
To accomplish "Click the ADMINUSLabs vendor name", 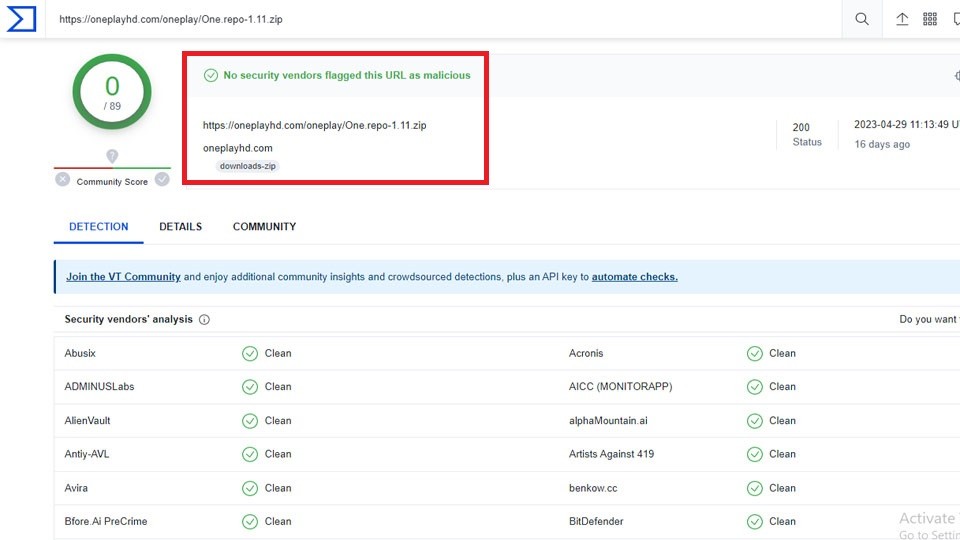I will click(x=99, y=387).
